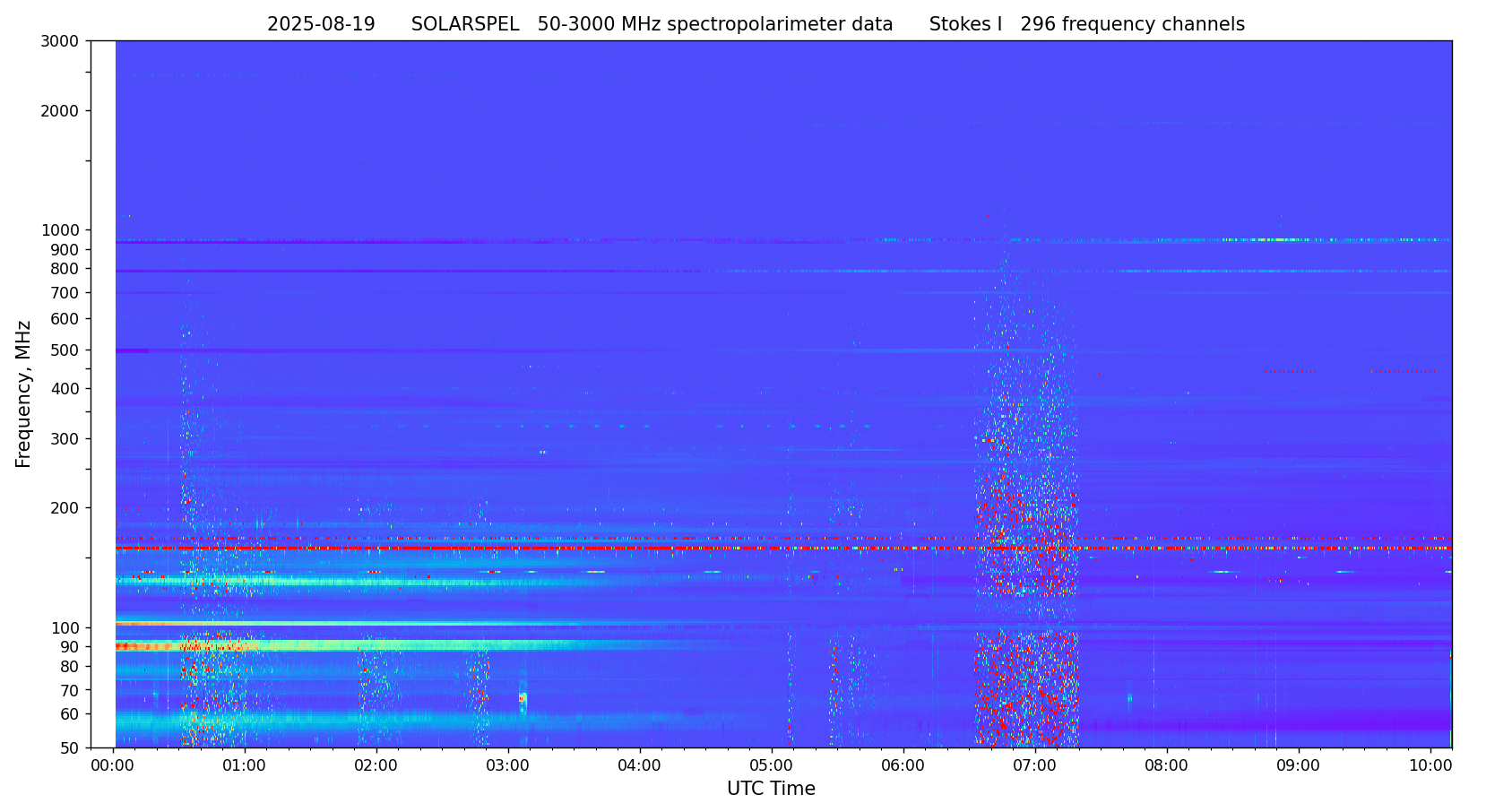The image size is (1512, 812).
Task: Click the 00:00 time tick label
Action: [x=113, y=766]
